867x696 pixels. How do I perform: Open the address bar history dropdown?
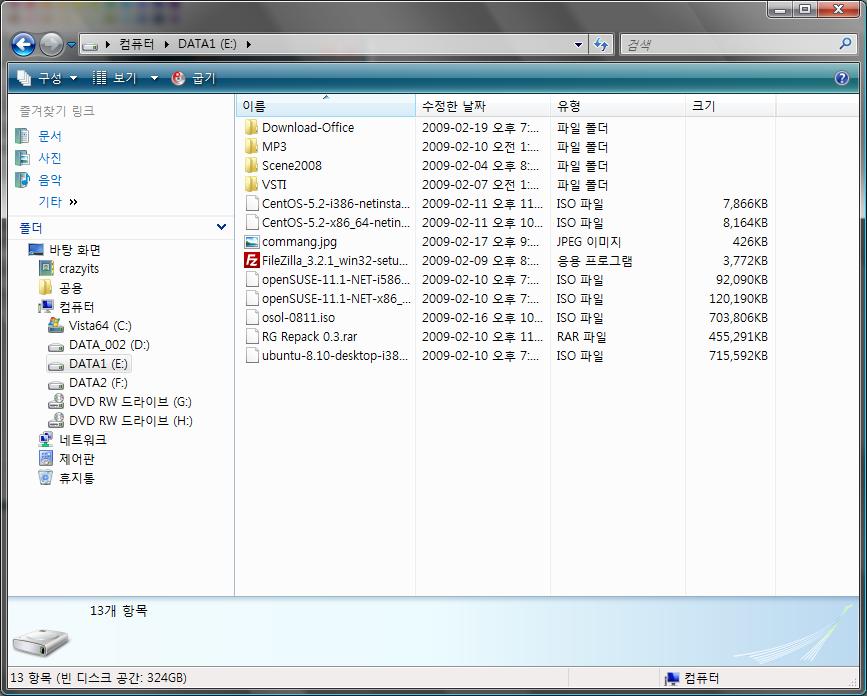click(578, 44)
